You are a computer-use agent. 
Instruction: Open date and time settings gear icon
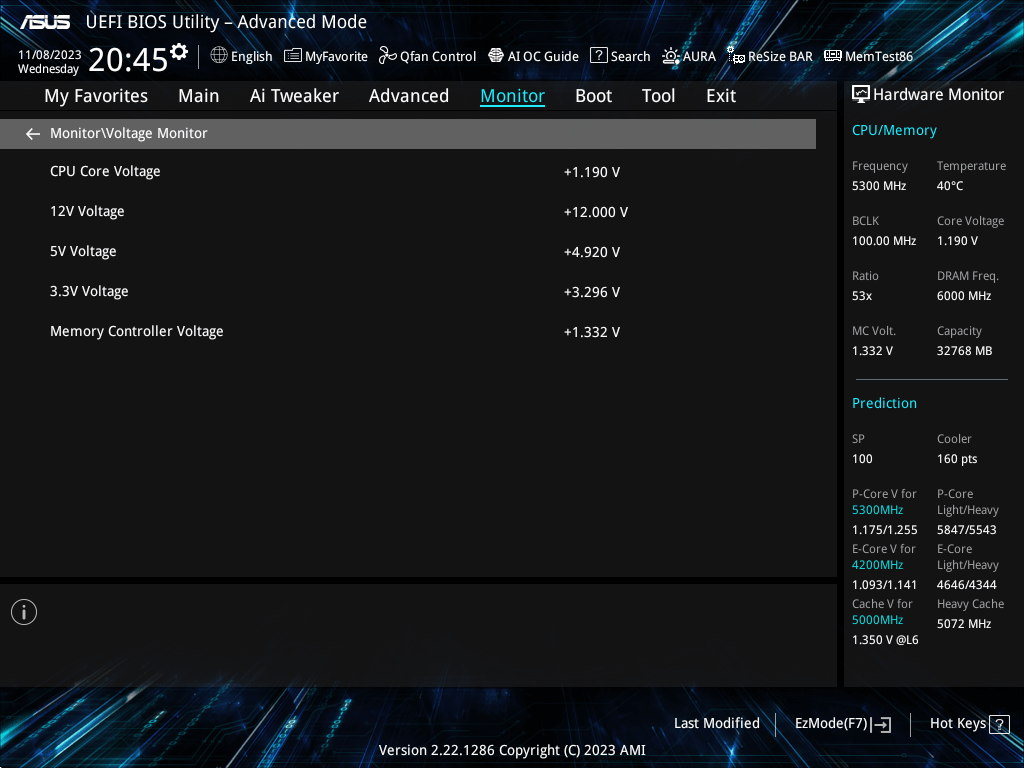click(x=179, y=52)
